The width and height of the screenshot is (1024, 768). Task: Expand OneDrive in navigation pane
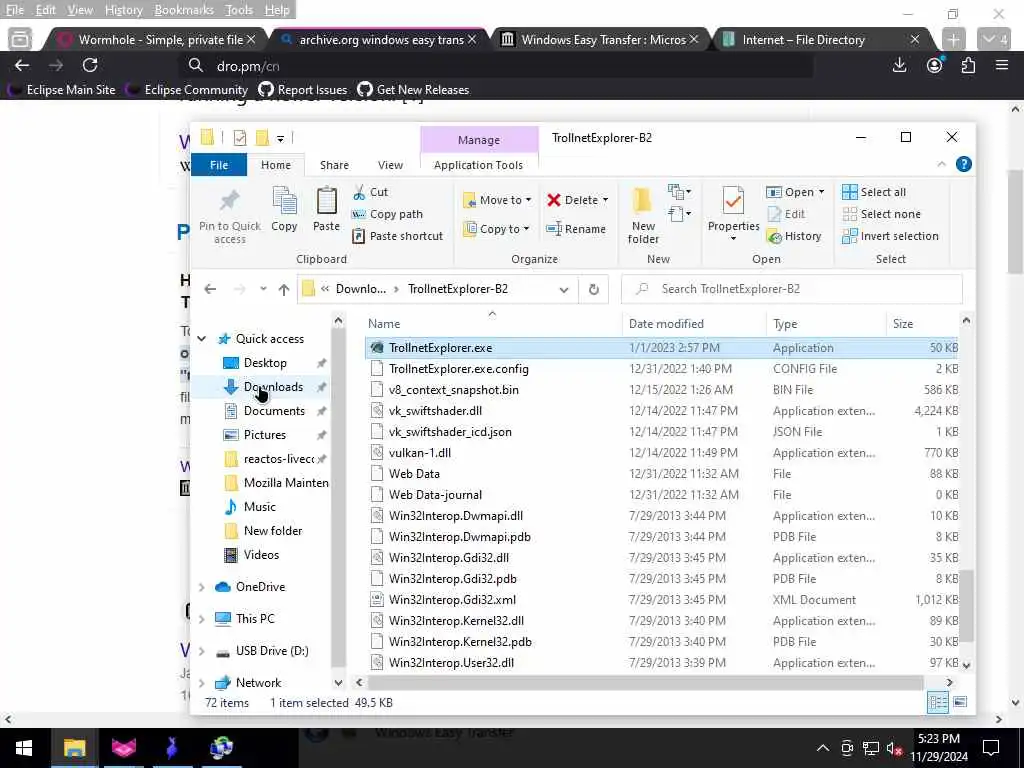click(202, 587)
